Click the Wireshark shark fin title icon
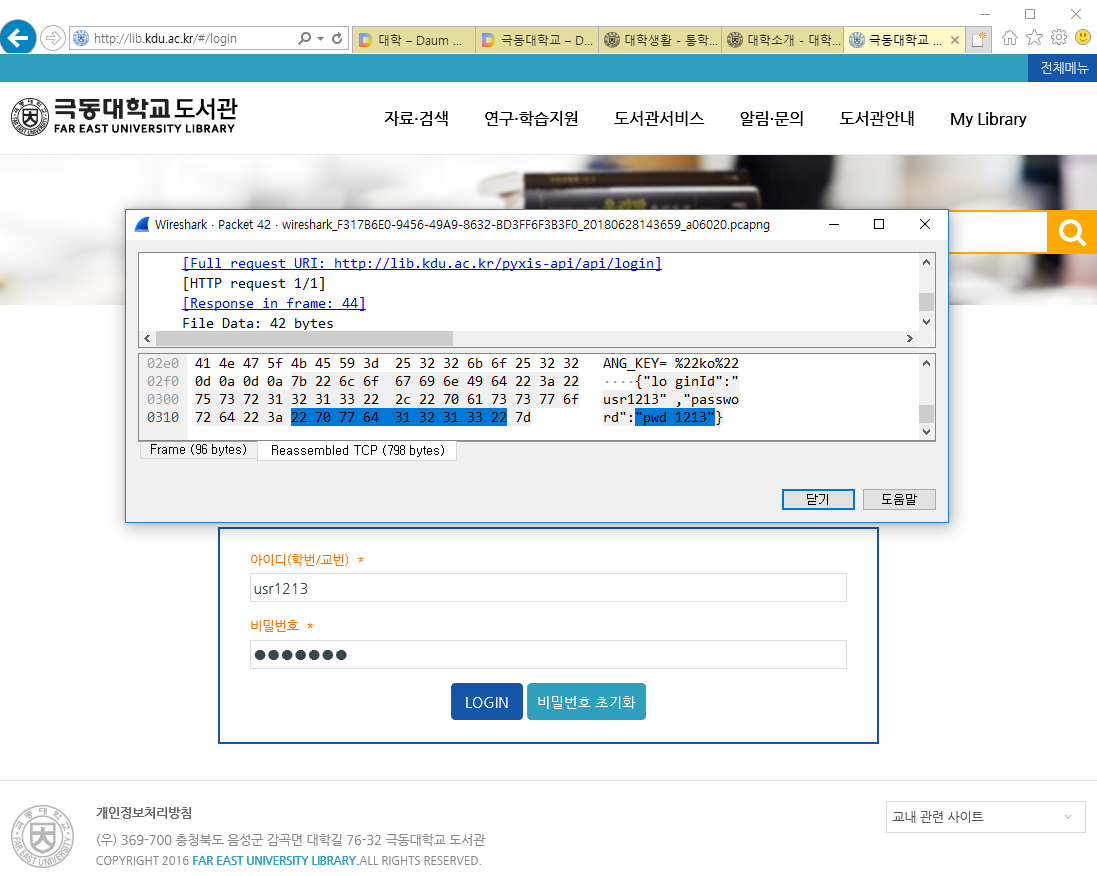Viewport: 1097px width, 876px height. pyautogui.click(x=142, y=225)
